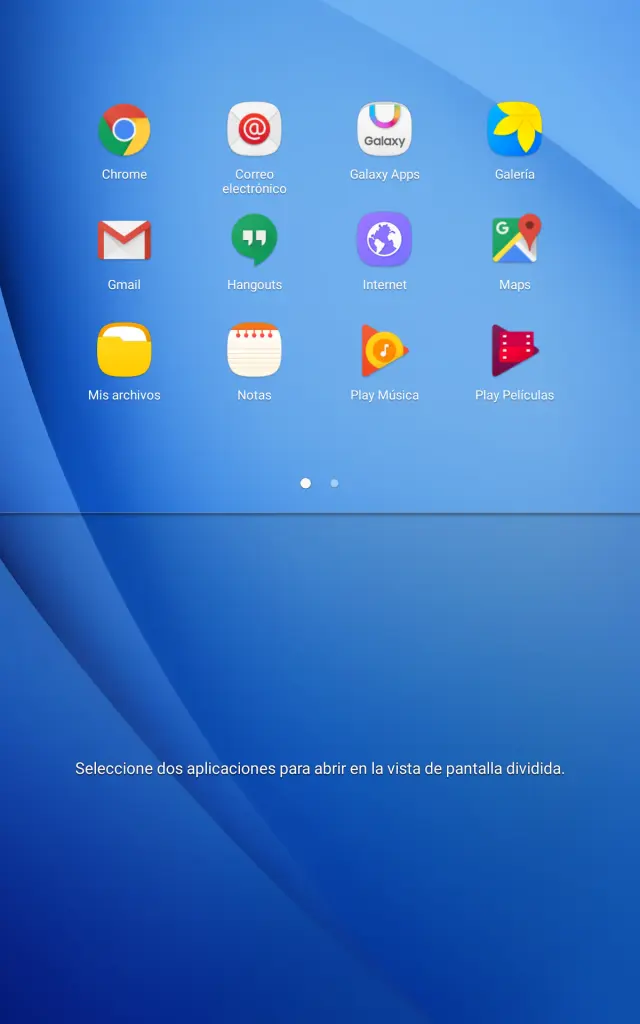
Task: Launch the Gmail envelope icon
Action: pyautogui.click(x=124, y=241)
